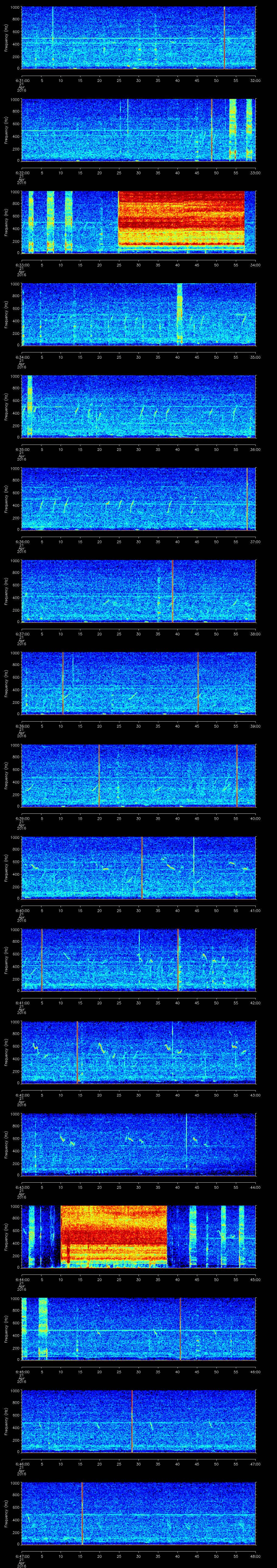The width and height of the screenshot is (277, 1568).
Task: Click the 44:00 end time label
Action: [255, 1187]
